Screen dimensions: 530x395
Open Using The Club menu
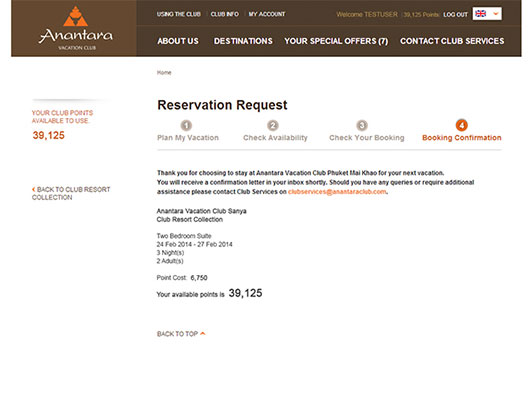(x=178, y=14)
